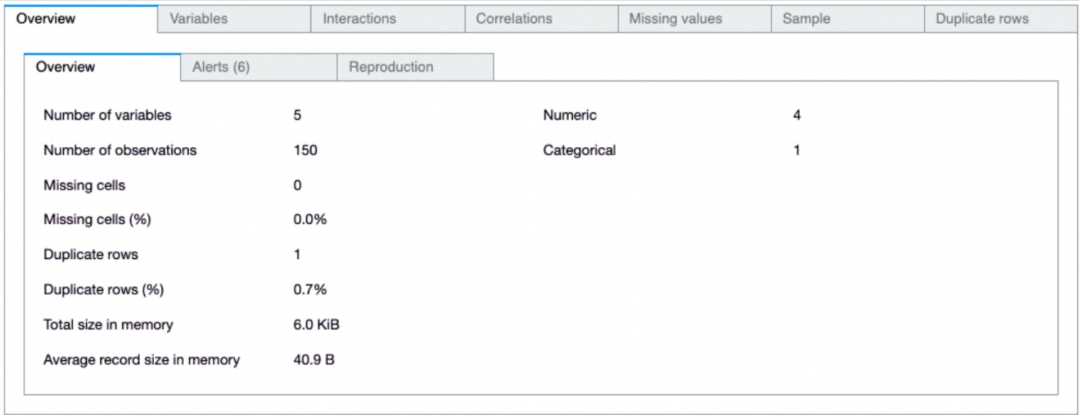
Task: Select the Sample tab
Action: 806,19
